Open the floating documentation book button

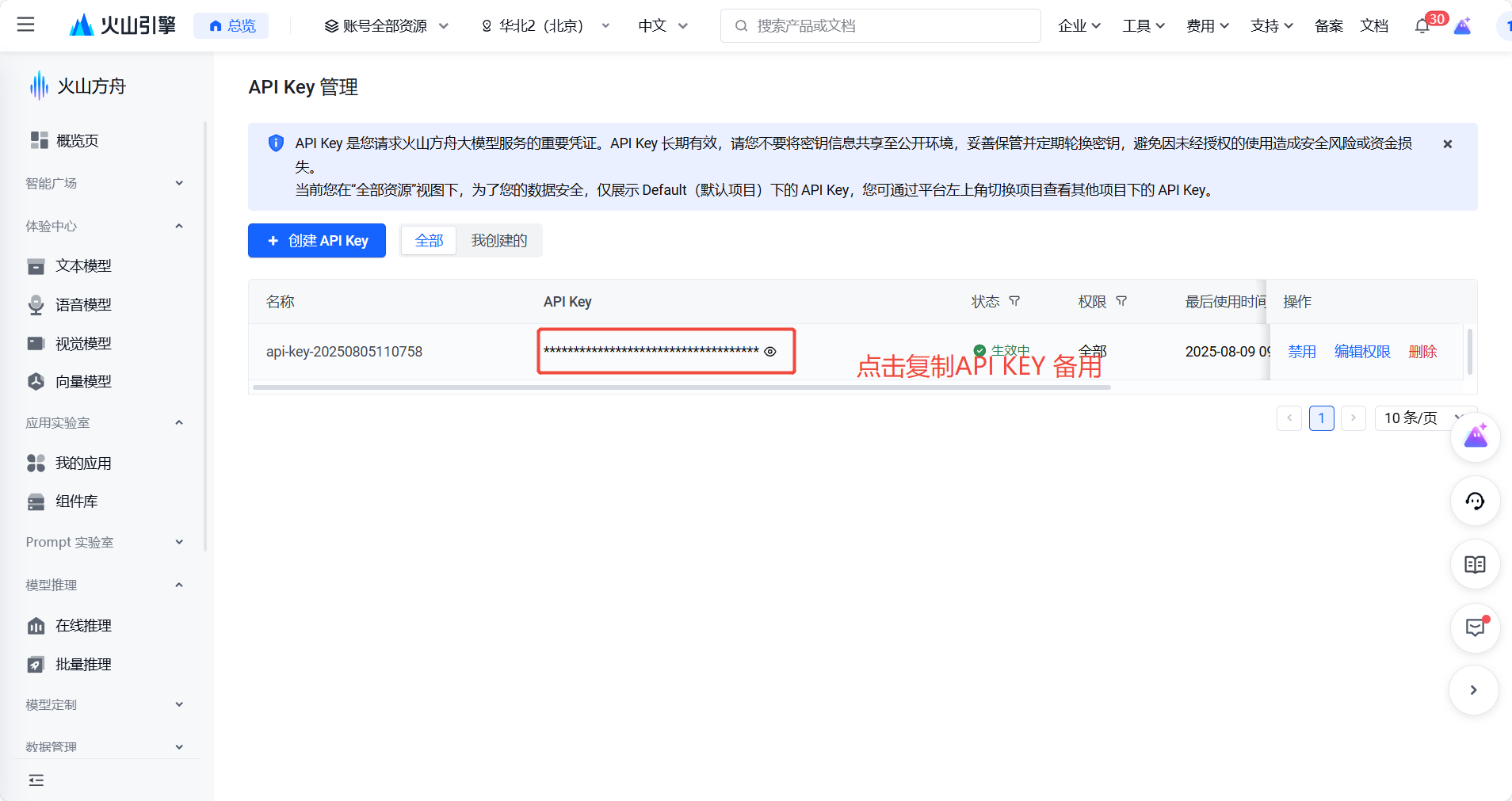(1475, 565)
